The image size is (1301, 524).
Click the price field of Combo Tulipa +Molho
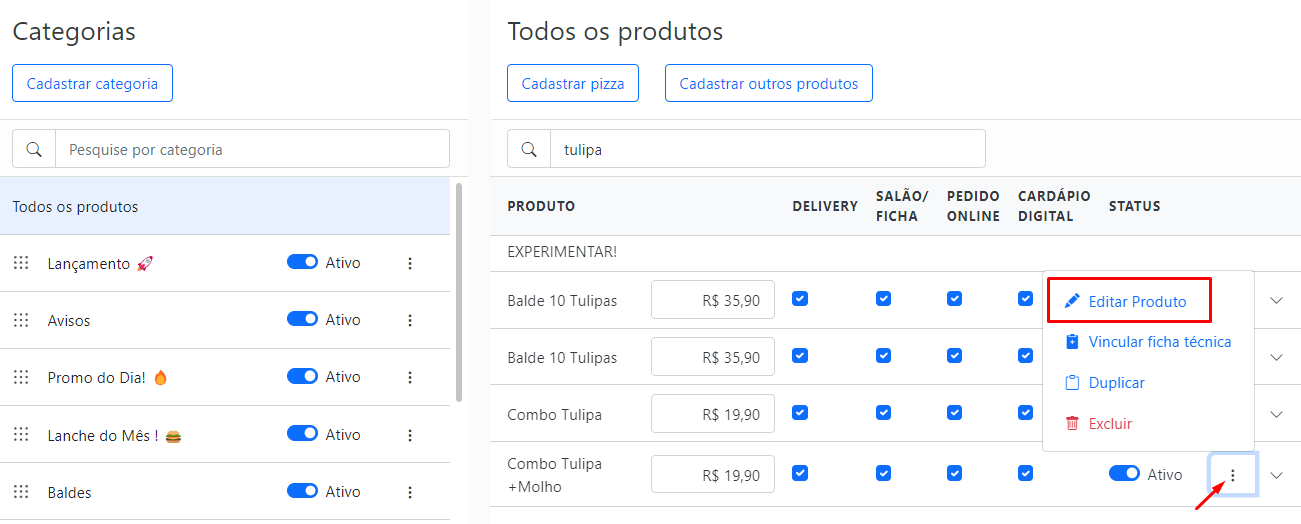click(713, 474)
